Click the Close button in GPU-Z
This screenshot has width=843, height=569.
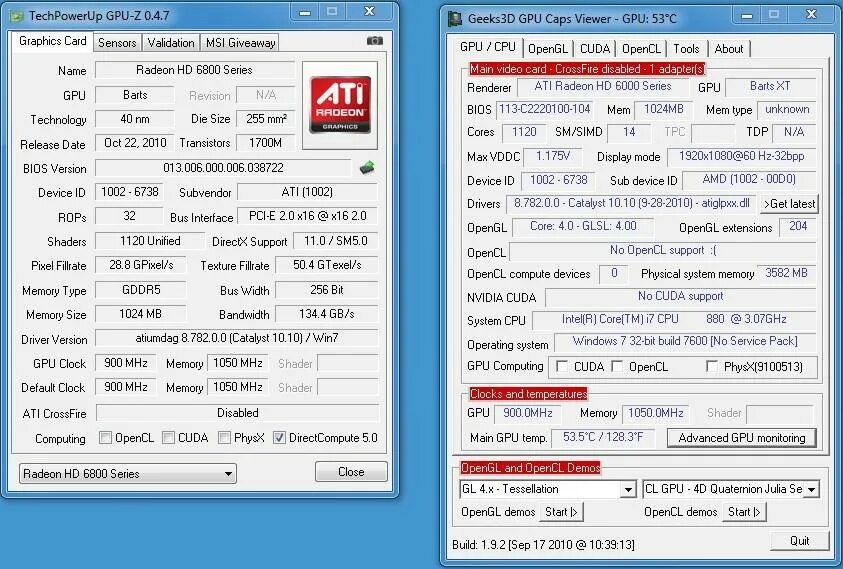click(351, 472)
